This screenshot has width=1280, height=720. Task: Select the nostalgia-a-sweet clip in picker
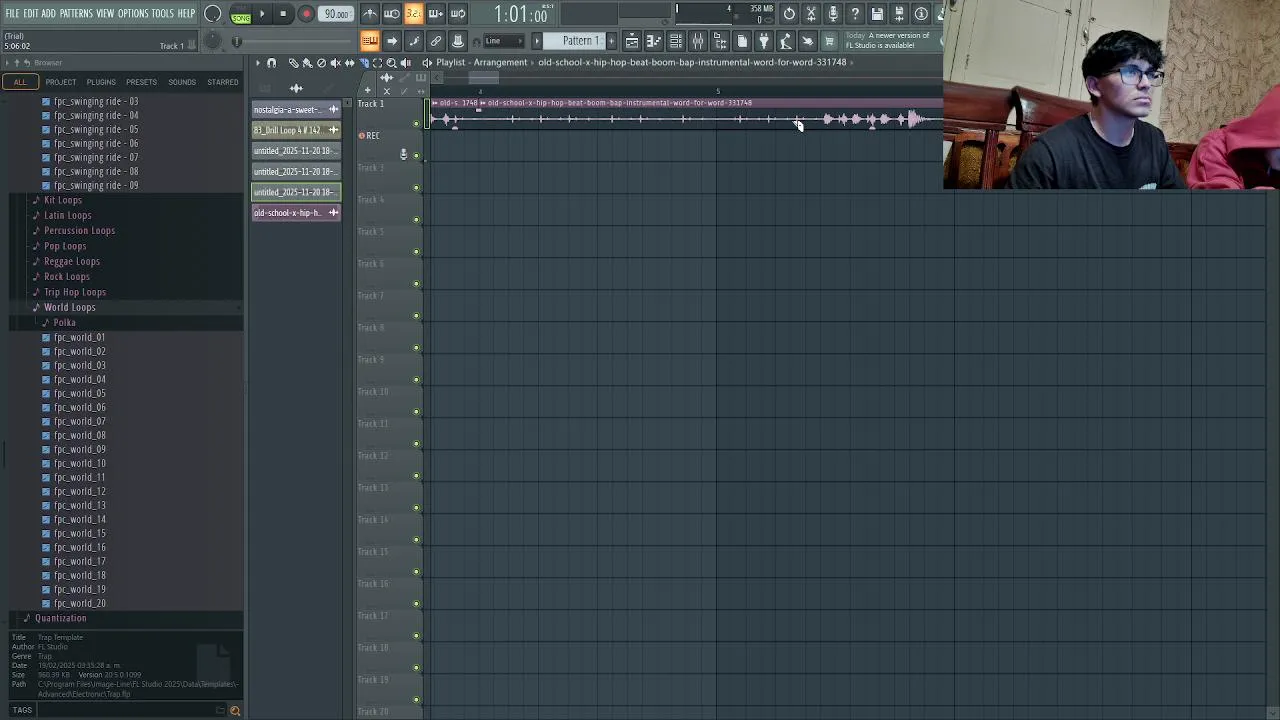pos(295,109)
